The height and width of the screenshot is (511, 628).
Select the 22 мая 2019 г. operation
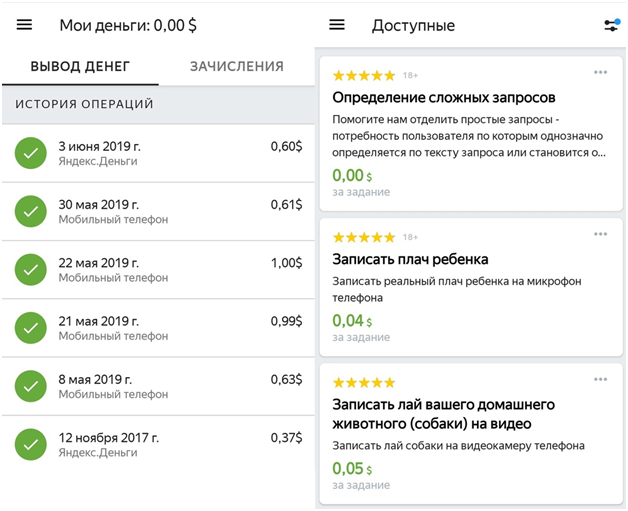click(158, 270)
